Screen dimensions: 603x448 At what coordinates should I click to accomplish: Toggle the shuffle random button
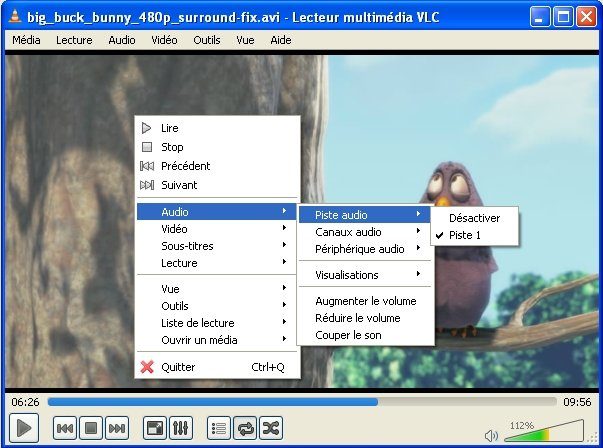(x=271, y=428)
